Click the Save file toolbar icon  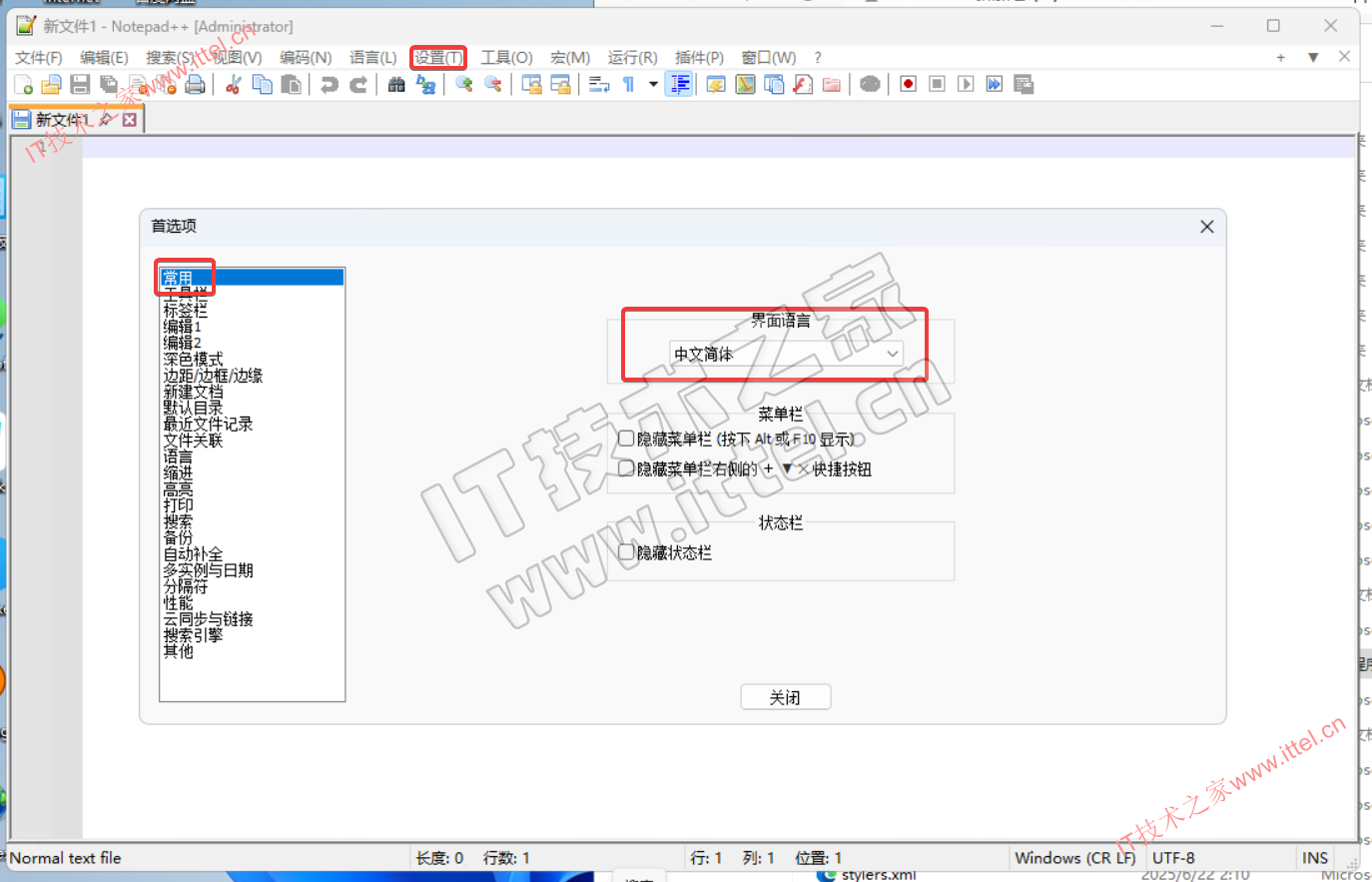pyautogui.click(x=81, y=85)
